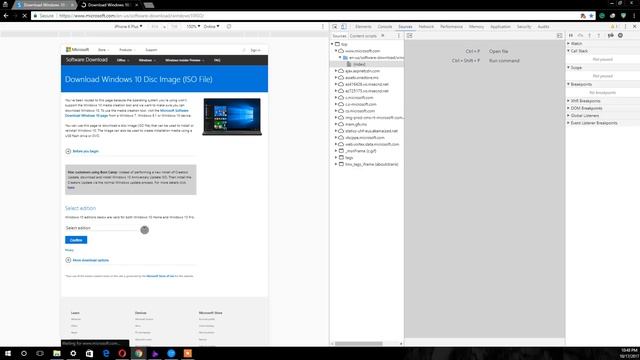Open the Console tab in DevTools
Screen dimensions: 640x360
pyautogui.click(x=384, y=27)
